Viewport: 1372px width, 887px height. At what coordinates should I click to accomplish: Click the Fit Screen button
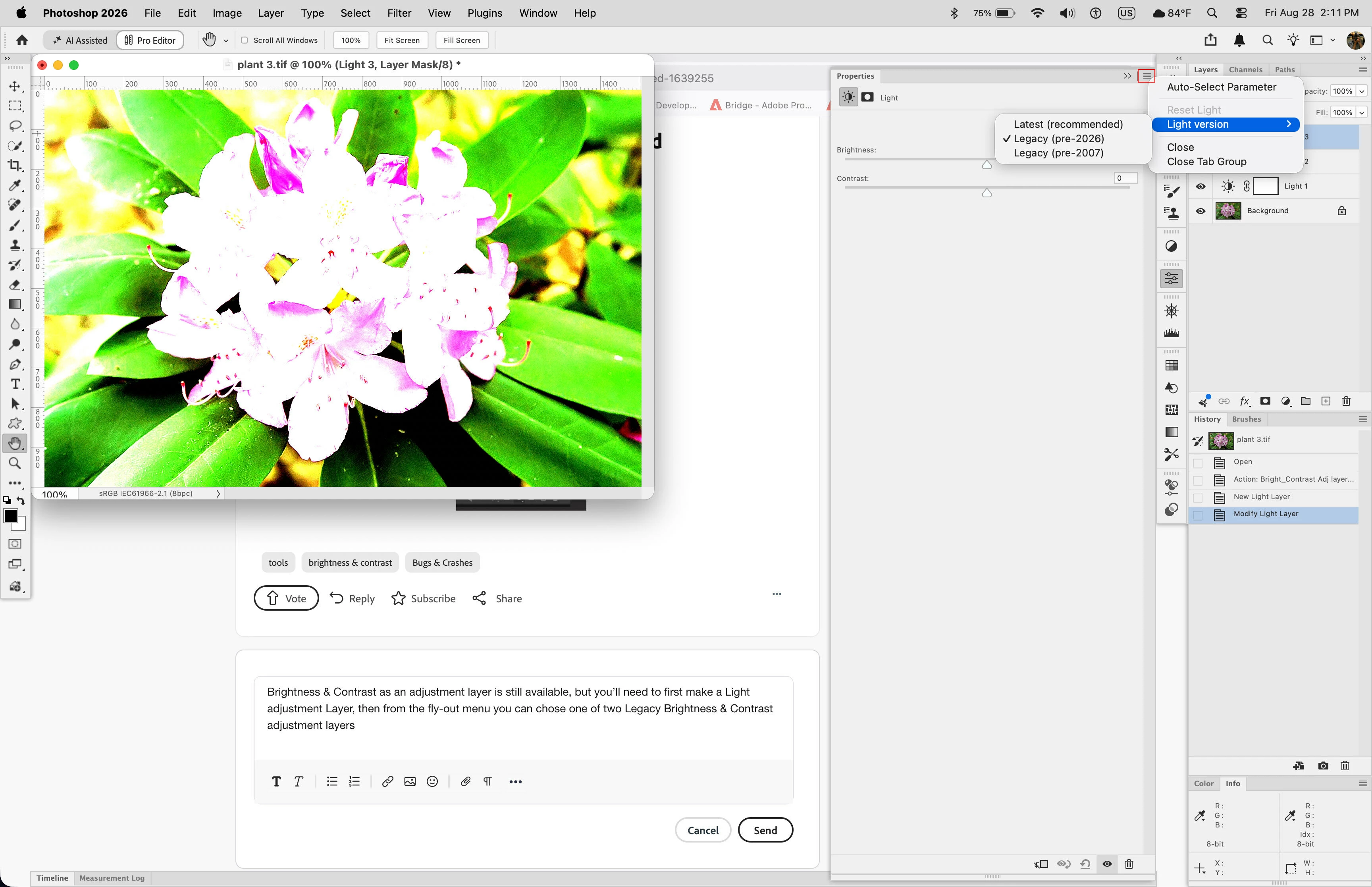[x=402, y=40]
